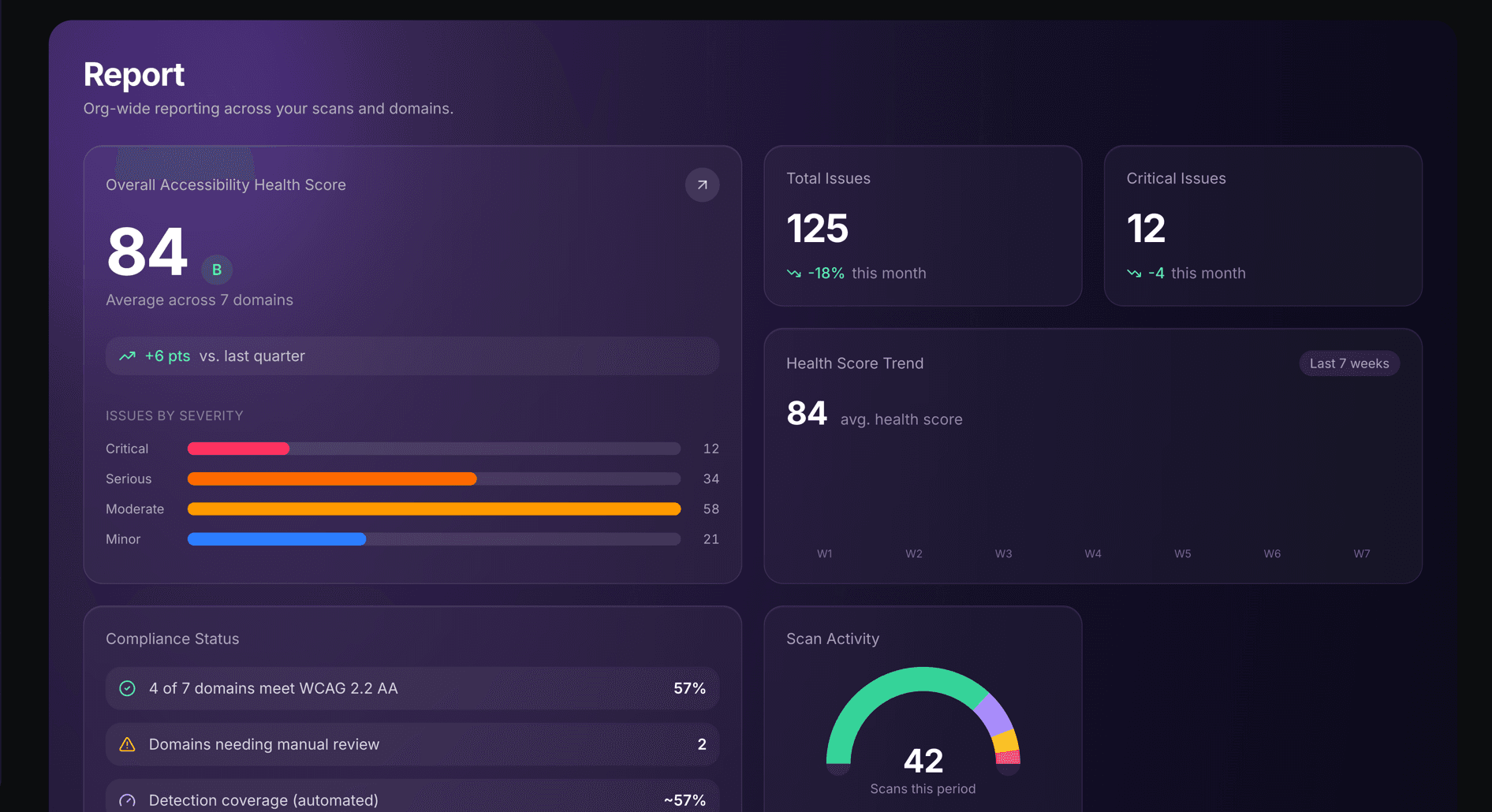The width and height of the screenshot is (1492, 812).
Task: Click the +6 pts vs. last quarter pill
Action: [x=412, y=356]
